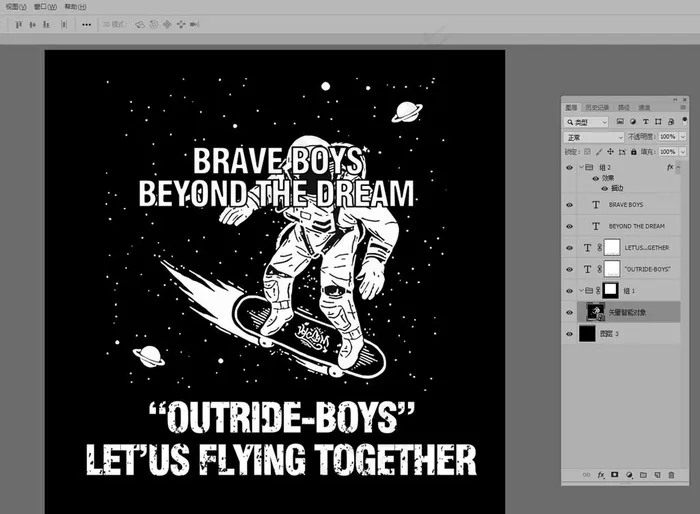Collapse the group 2 effects list arrow

click(x=678, y=167)
